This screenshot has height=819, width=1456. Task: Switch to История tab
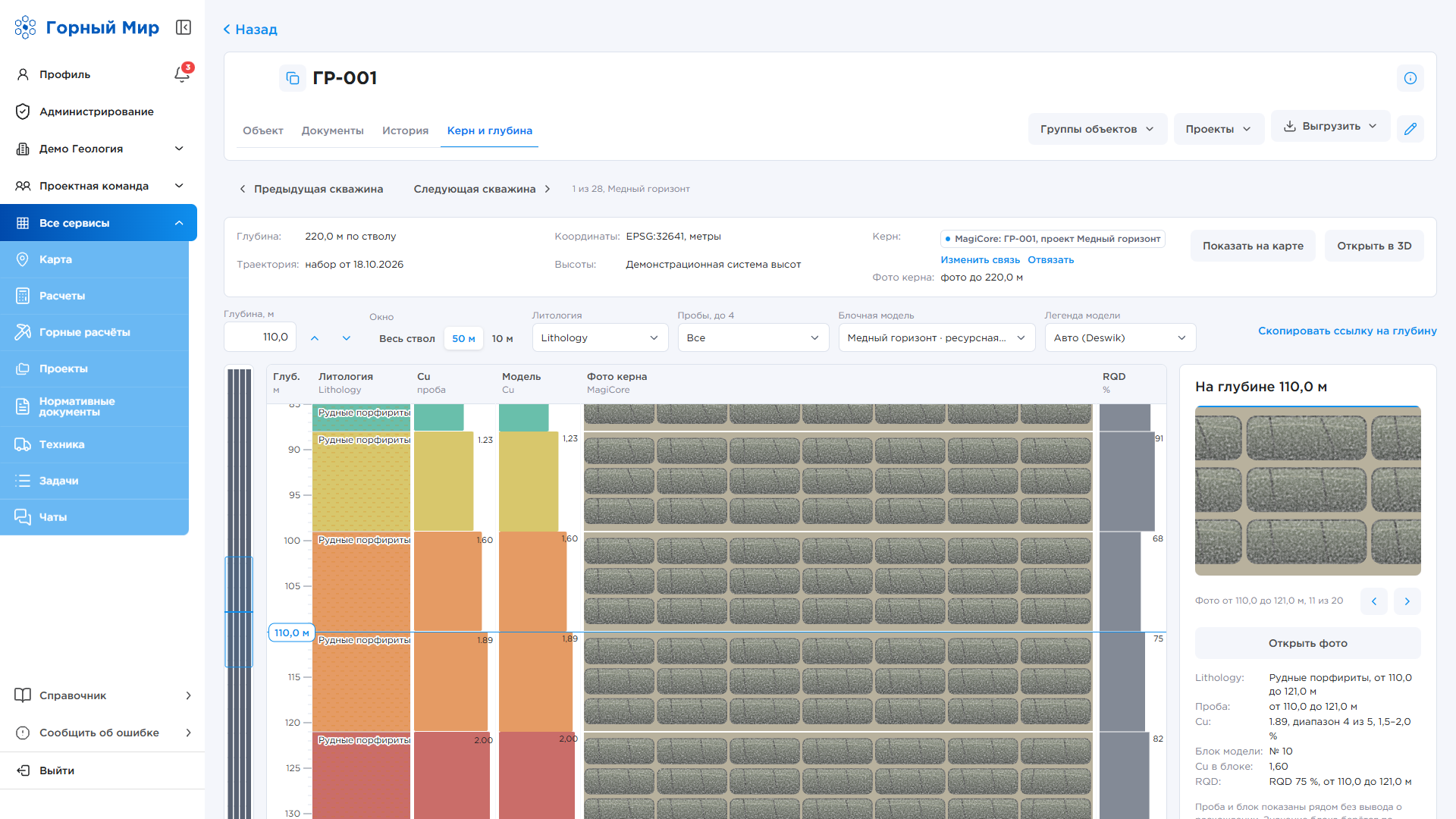pyautogui.click(x=405, y=130)
